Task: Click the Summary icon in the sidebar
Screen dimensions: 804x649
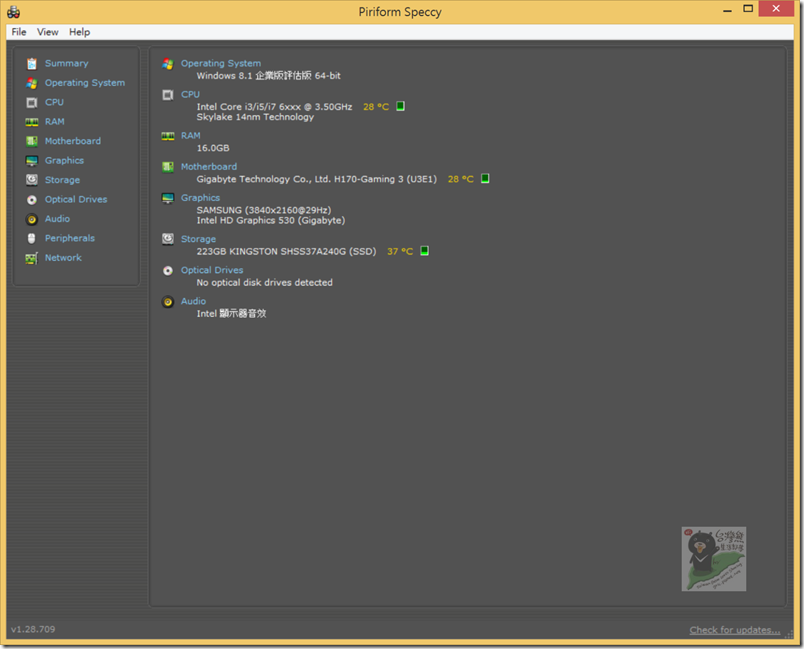Action: [x=32, y=64]
